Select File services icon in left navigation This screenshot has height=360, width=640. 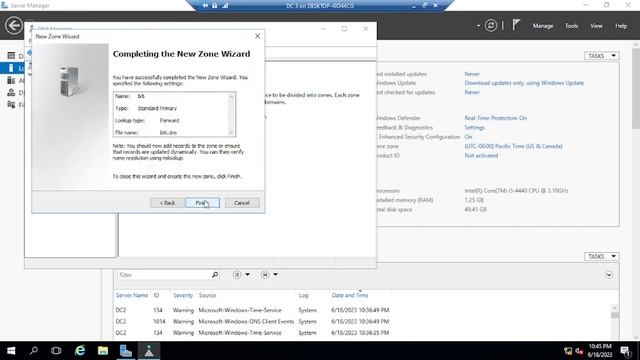click(x=11, y=105)
